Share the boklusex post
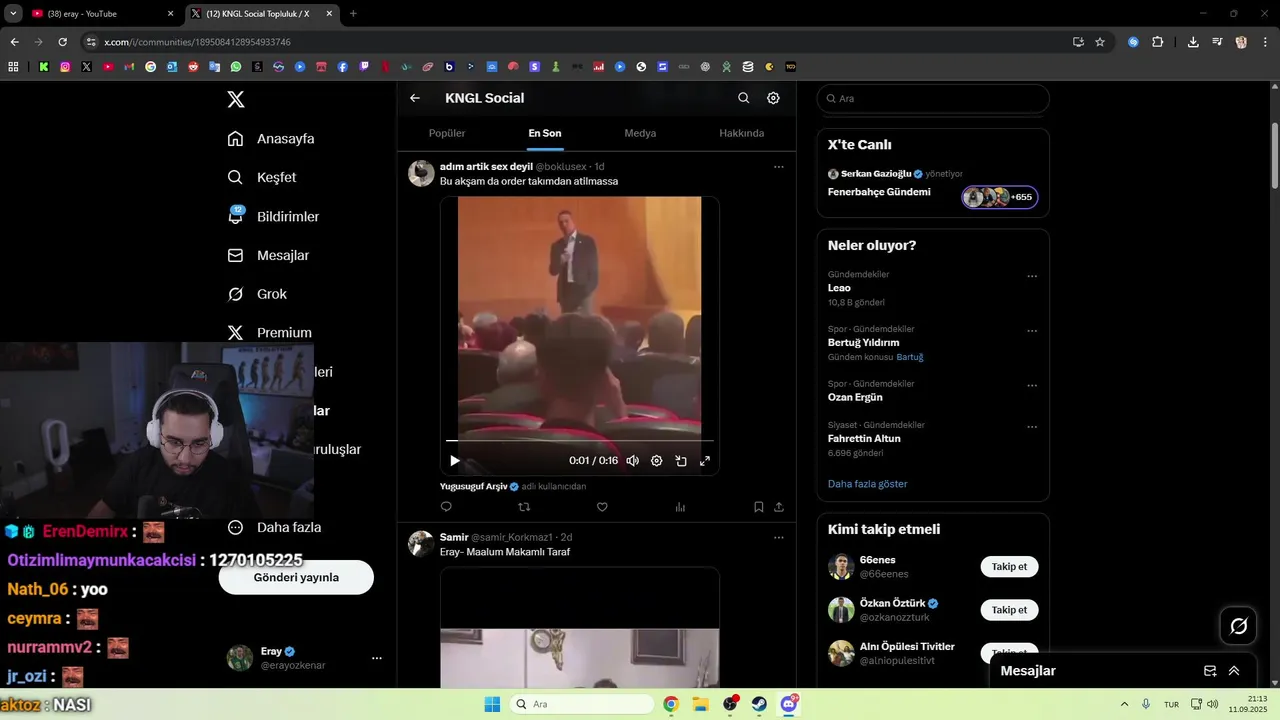1280x720 pixels. pyautogui.click(x=779, y=507)
